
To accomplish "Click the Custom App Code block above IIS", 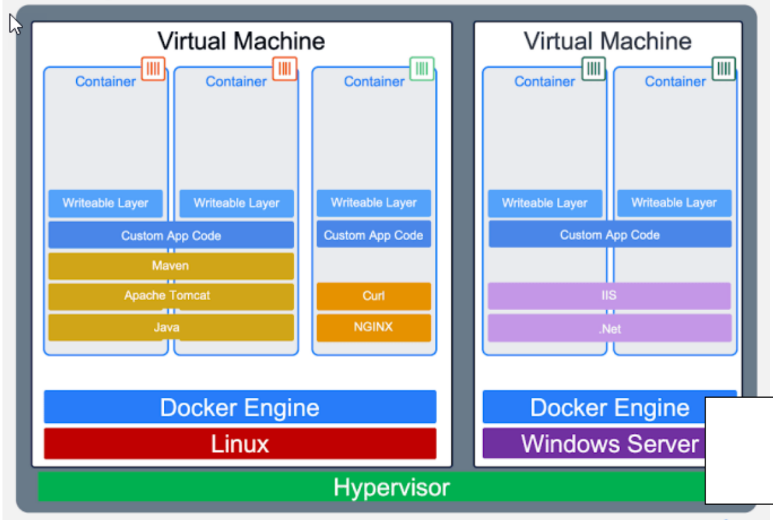I will [610, 235].
